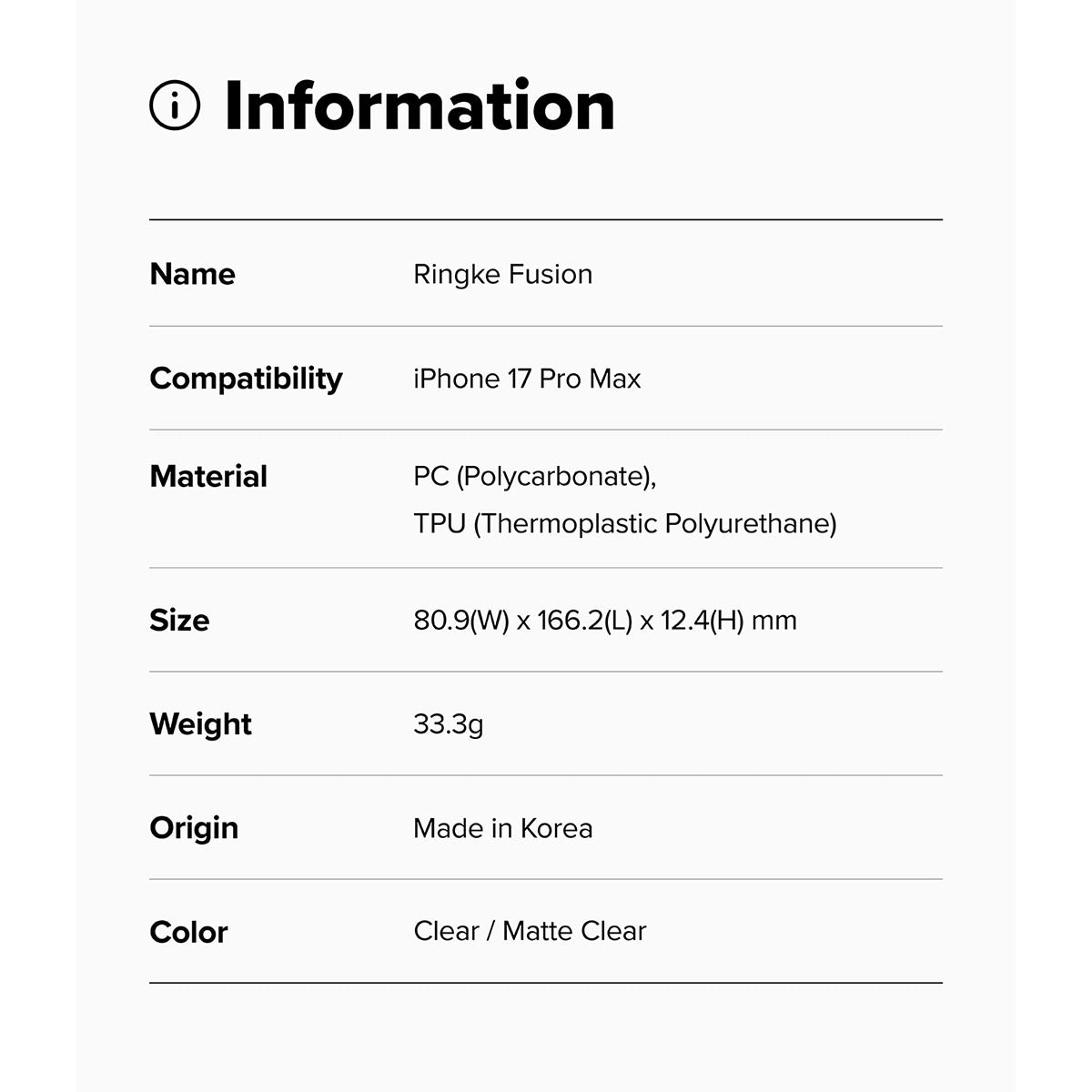
Task: Click the Information heading
Action: (x=420, y=106)
